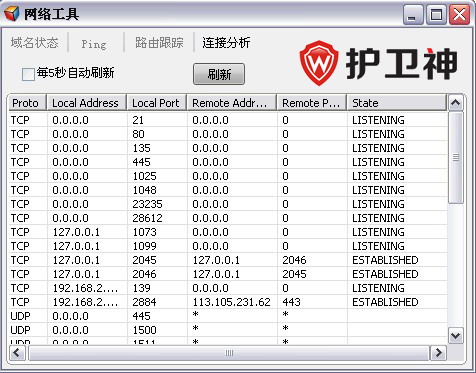Image resolution: width=476 pixels, height=373 pixels.
Task: Click remote address 113.105.231.62
Action: tap(231, 302)
